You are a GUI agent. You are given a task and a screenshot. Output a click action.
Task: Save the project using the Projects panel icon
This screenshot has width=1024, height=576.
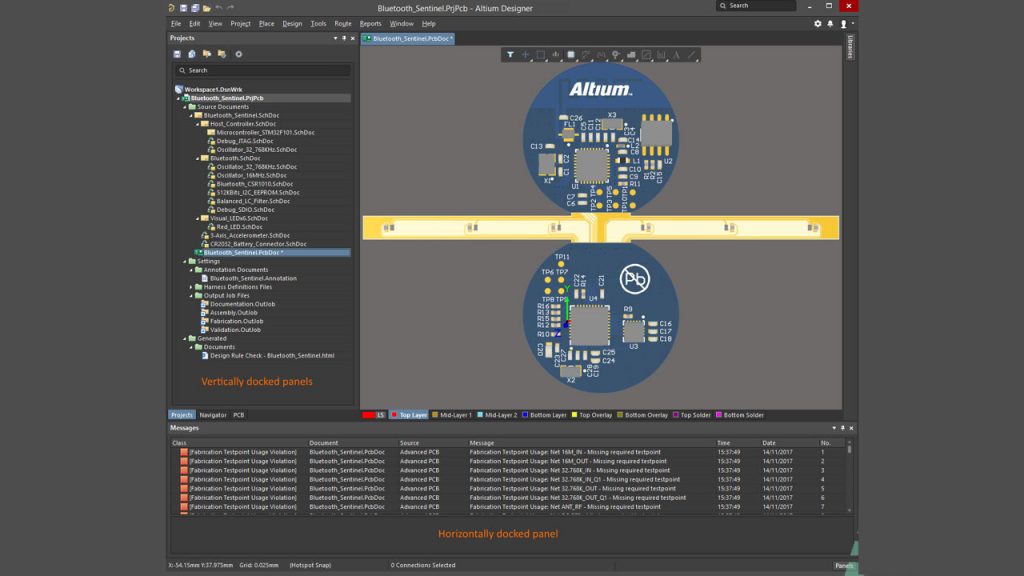178,55
